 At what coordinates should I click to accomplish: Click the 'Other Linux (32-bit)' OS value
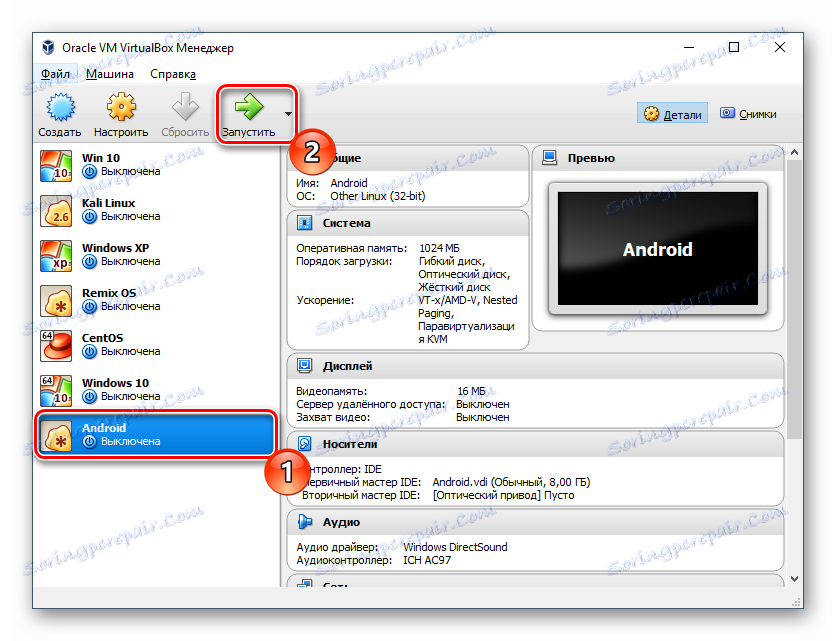tap(377, 196)
